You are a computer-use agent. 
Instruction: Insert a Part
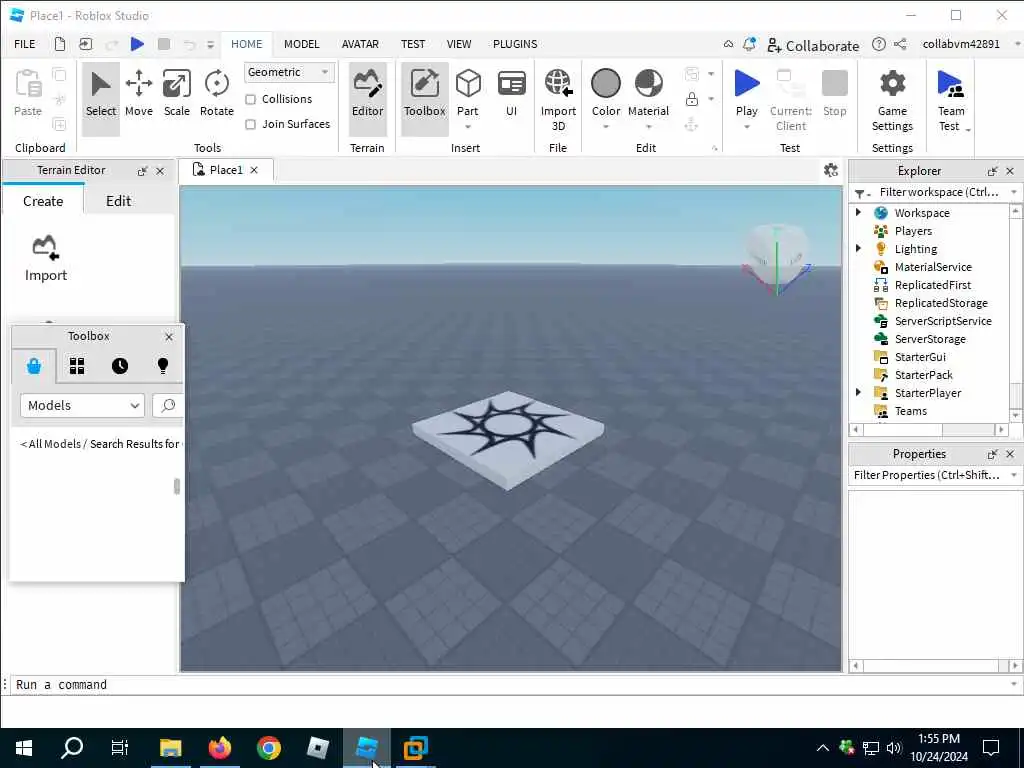(x=468, y=95)
